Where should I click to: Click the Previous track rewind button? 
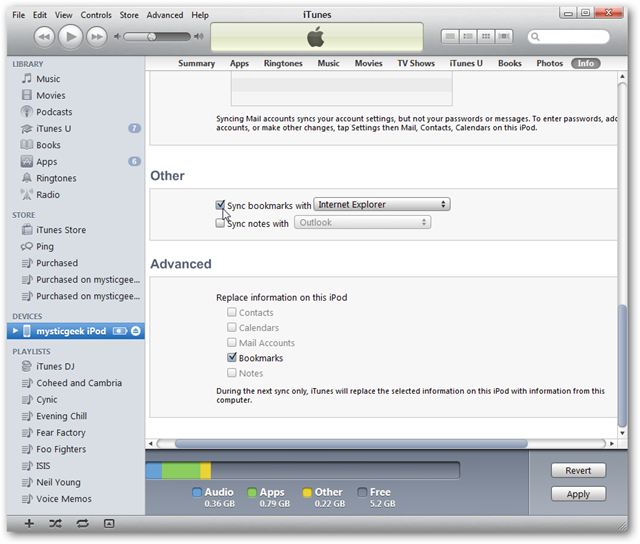tap(44, 37)
